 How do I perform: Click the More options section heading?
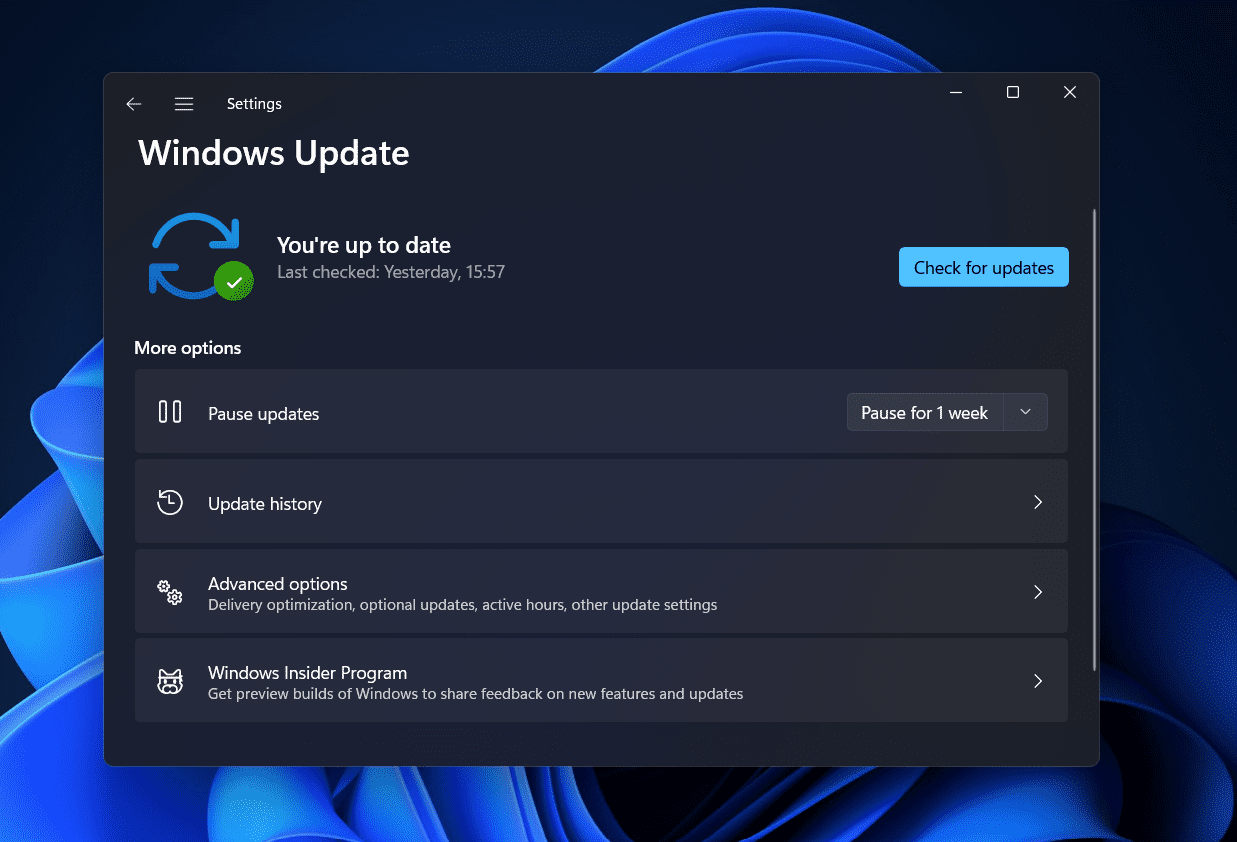(x=188, y=347)
